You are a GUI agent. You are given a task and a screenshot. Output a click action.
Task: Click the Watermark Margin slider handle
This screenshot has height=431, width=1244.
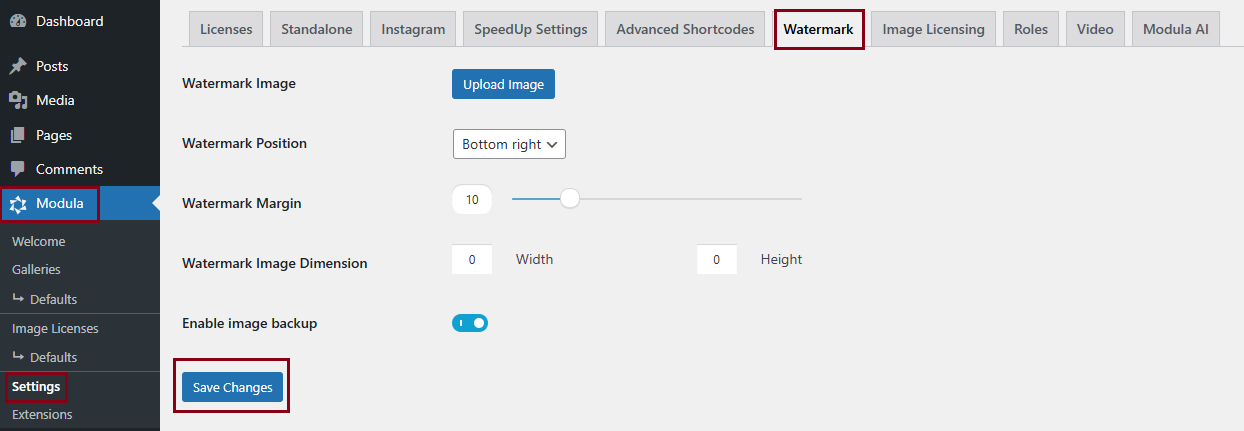[570, 199]
